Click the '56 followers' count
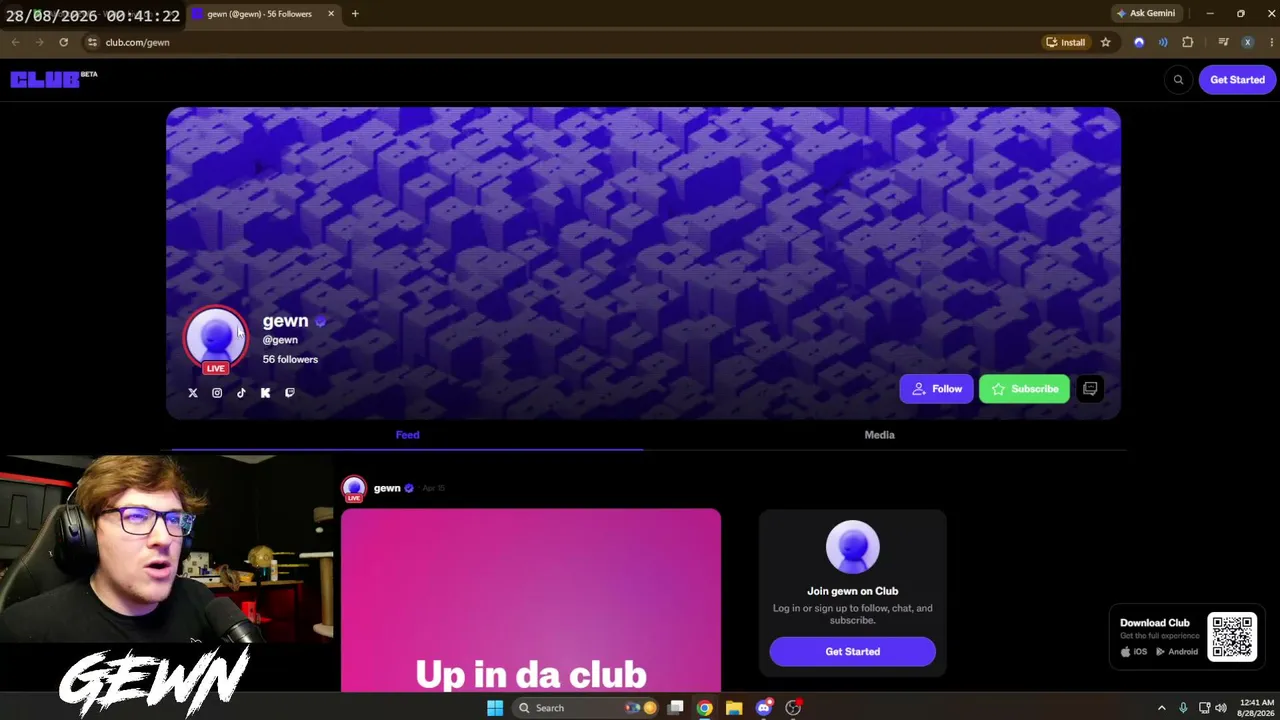The height and width of the screenshot is (720, 1280). (290, 360)
